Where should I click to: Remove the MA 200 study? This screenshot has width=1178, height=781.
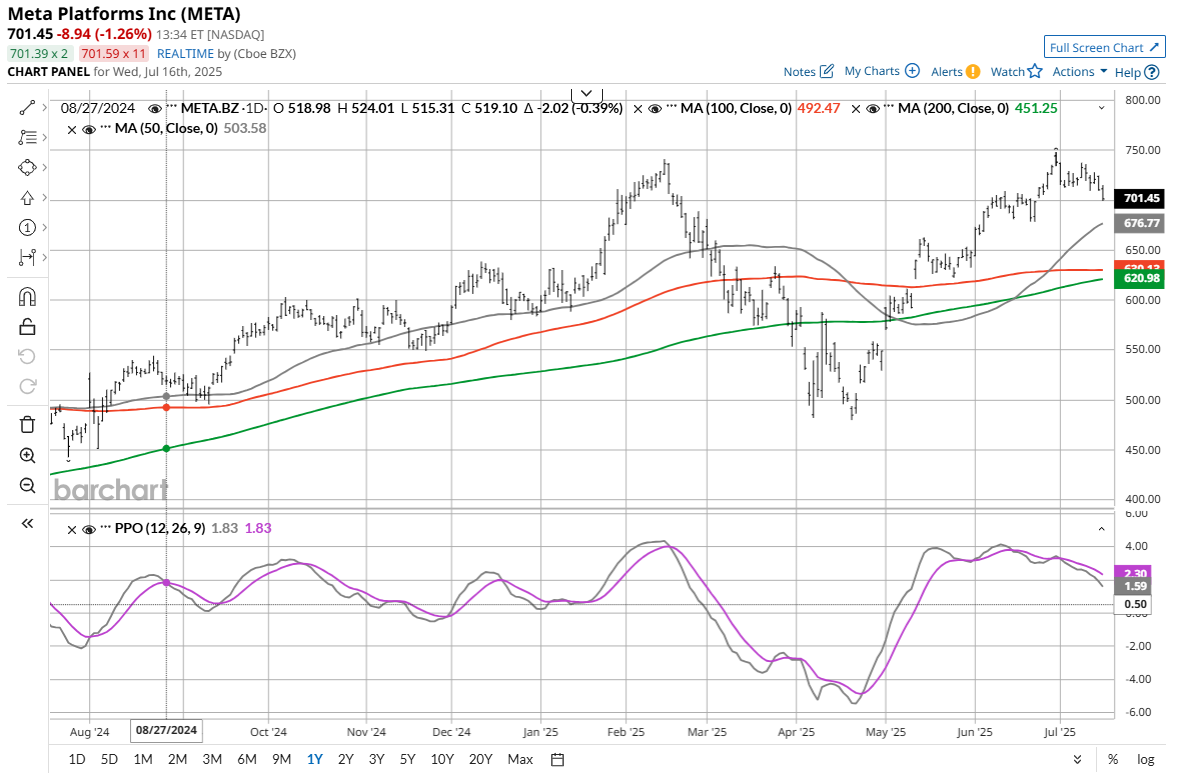856,109
